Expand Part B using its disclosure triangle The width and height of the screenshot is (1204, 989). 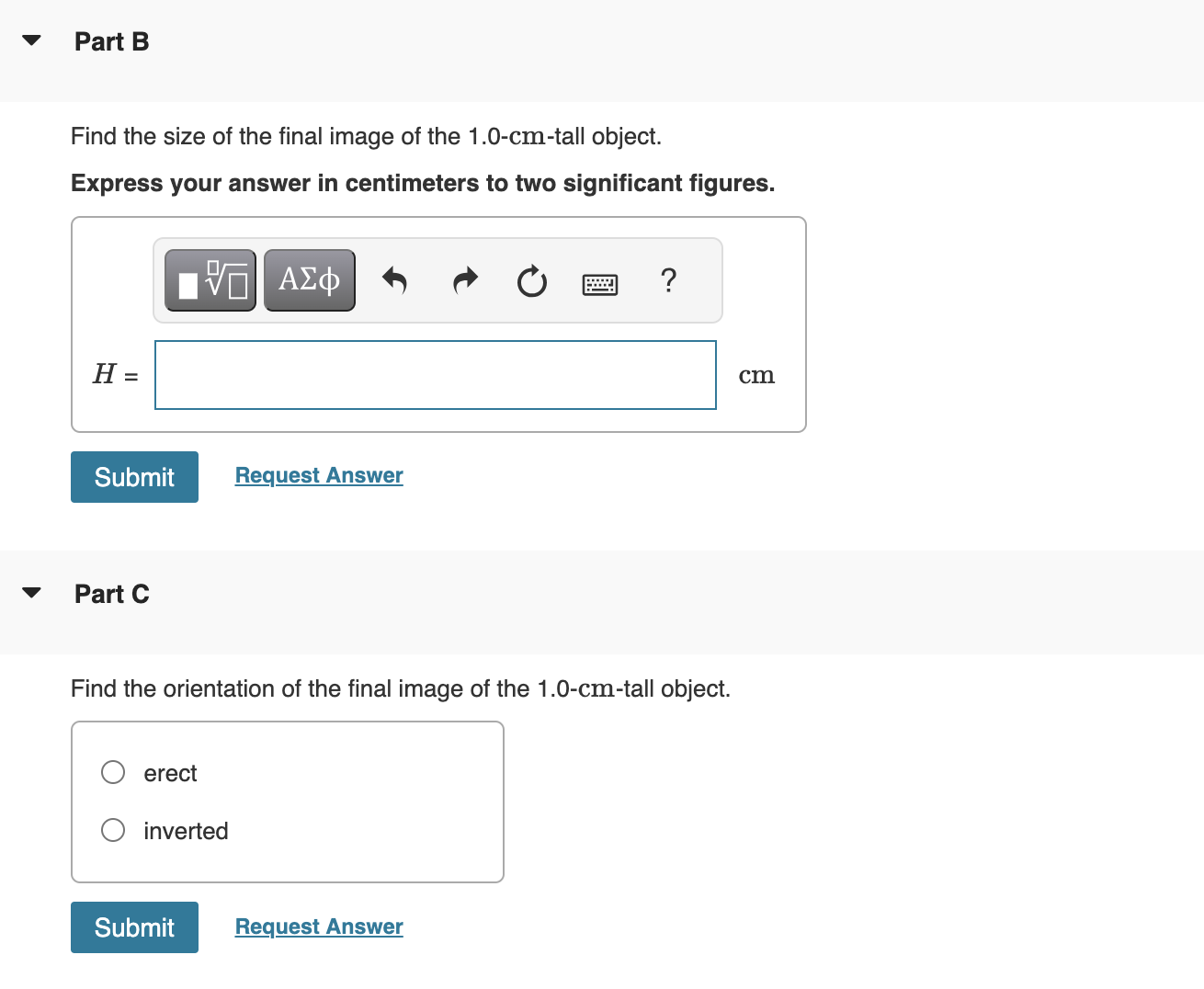coord(30,40)
